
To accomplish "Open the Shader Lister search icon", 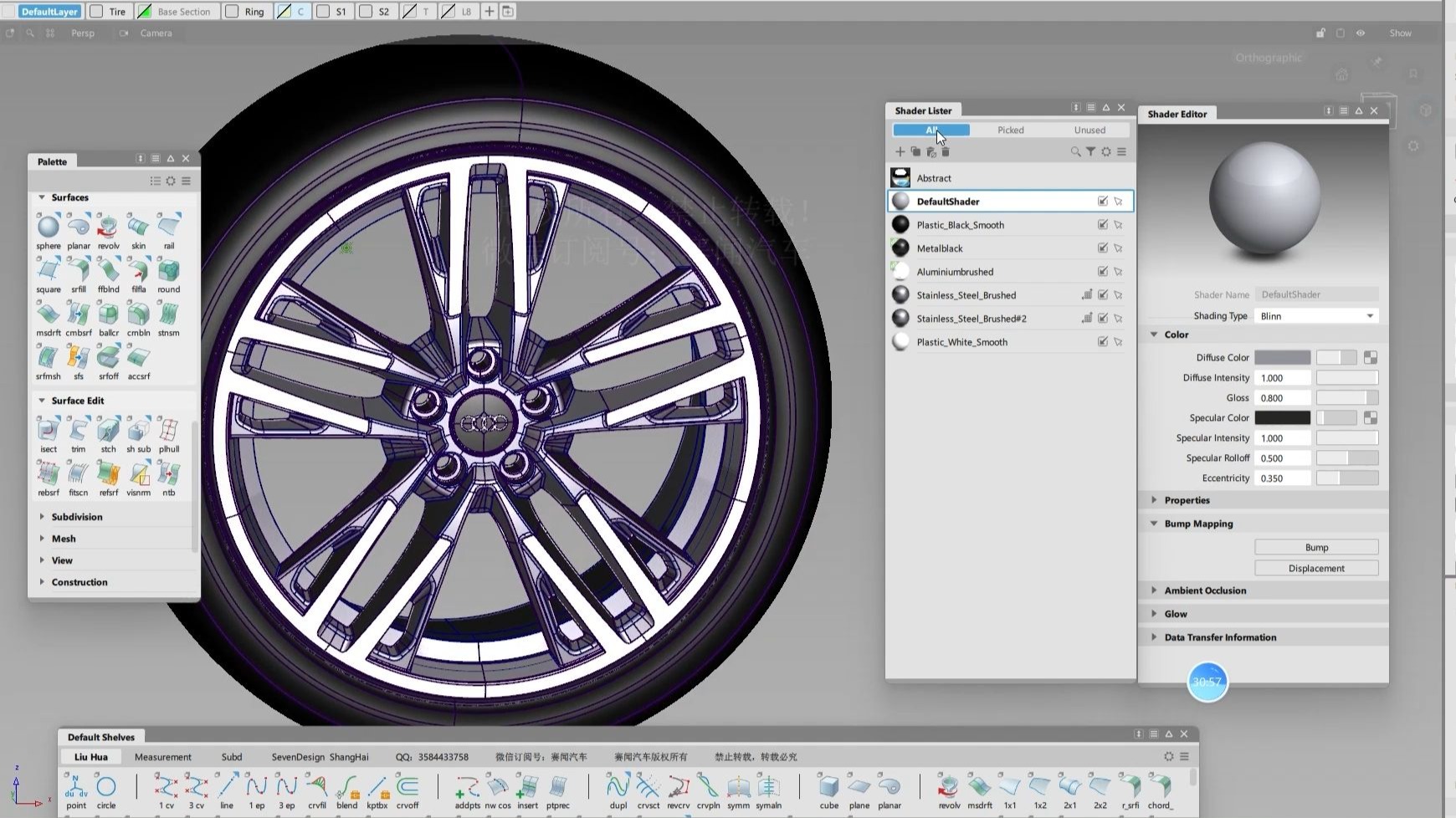I will pos(1075,152).
